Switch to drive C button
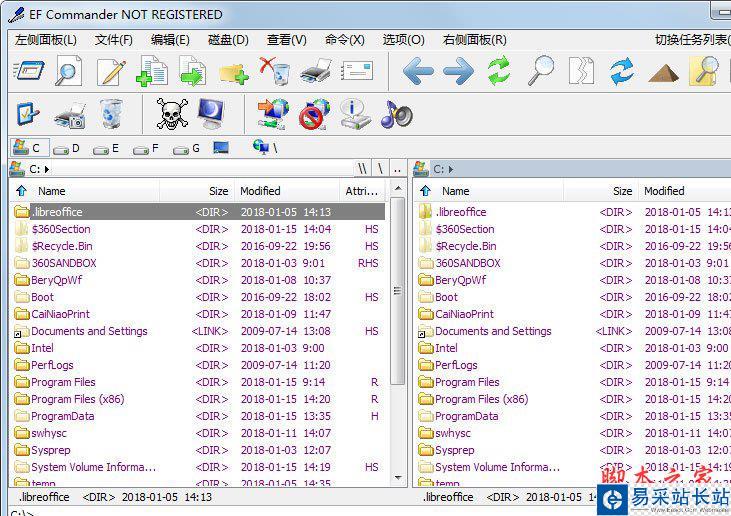Viewport: 731px width, 516px height. [x=29, y=148]
